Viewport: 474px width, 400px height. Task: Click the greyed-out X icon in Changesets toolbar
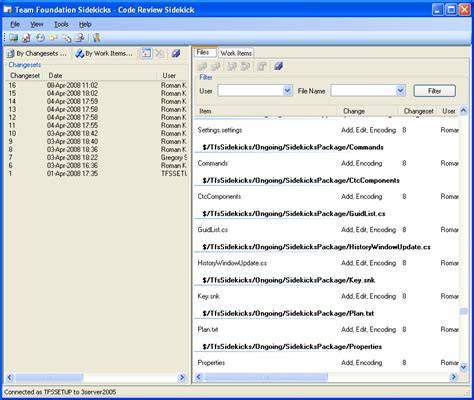160,53
